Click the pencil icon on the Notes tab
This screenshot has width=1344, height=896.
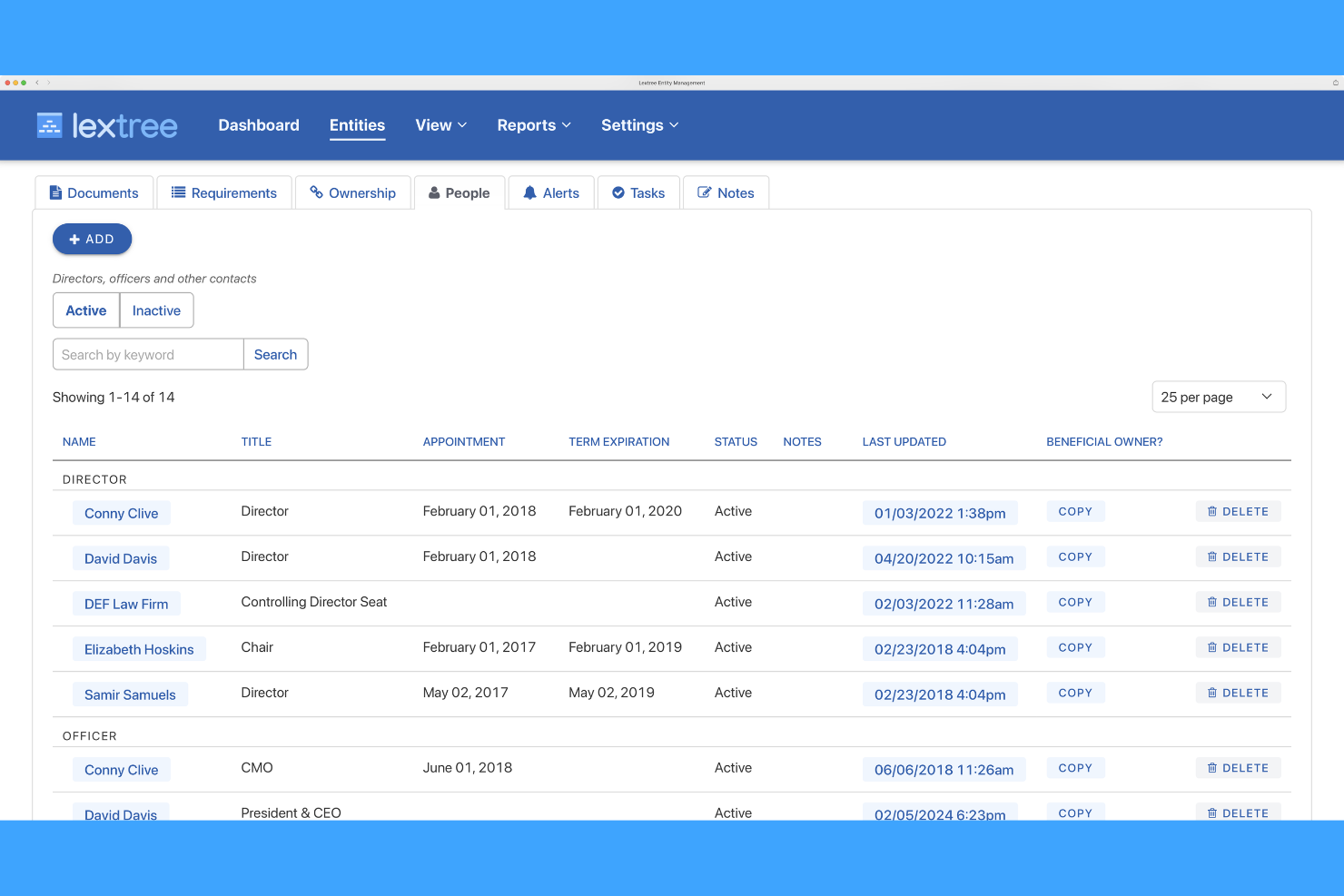point(706,192)
